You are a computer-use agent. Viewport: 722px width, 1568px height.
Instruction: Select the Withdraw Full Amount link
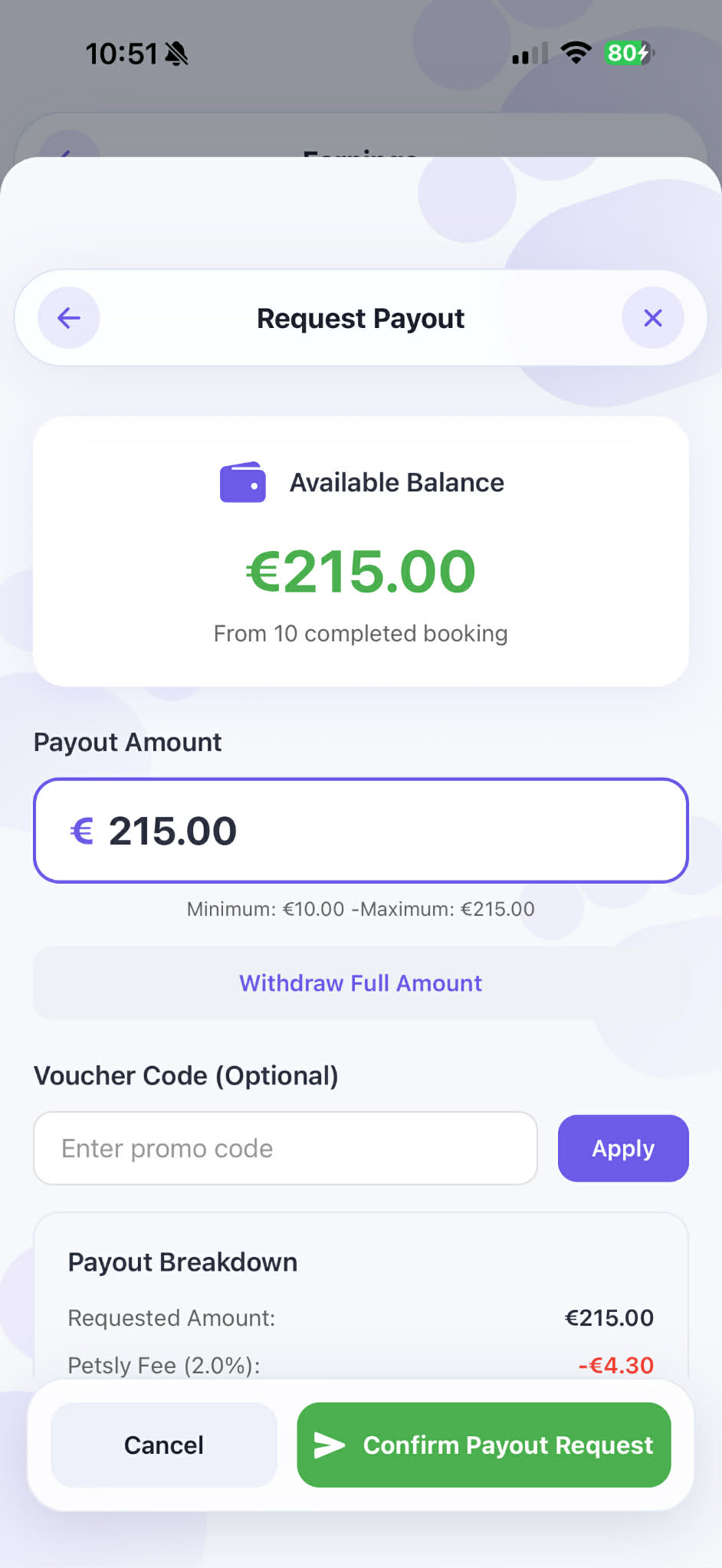point(360,983)
